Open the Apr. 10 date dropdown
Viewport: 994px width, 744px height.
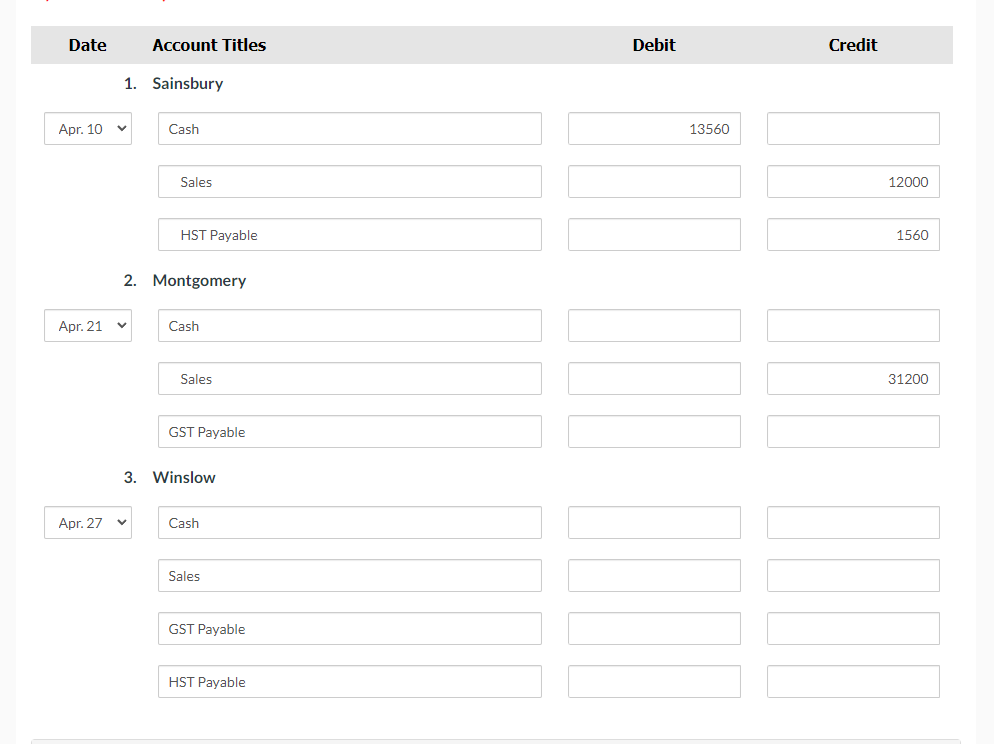click(x=87, y=128)
